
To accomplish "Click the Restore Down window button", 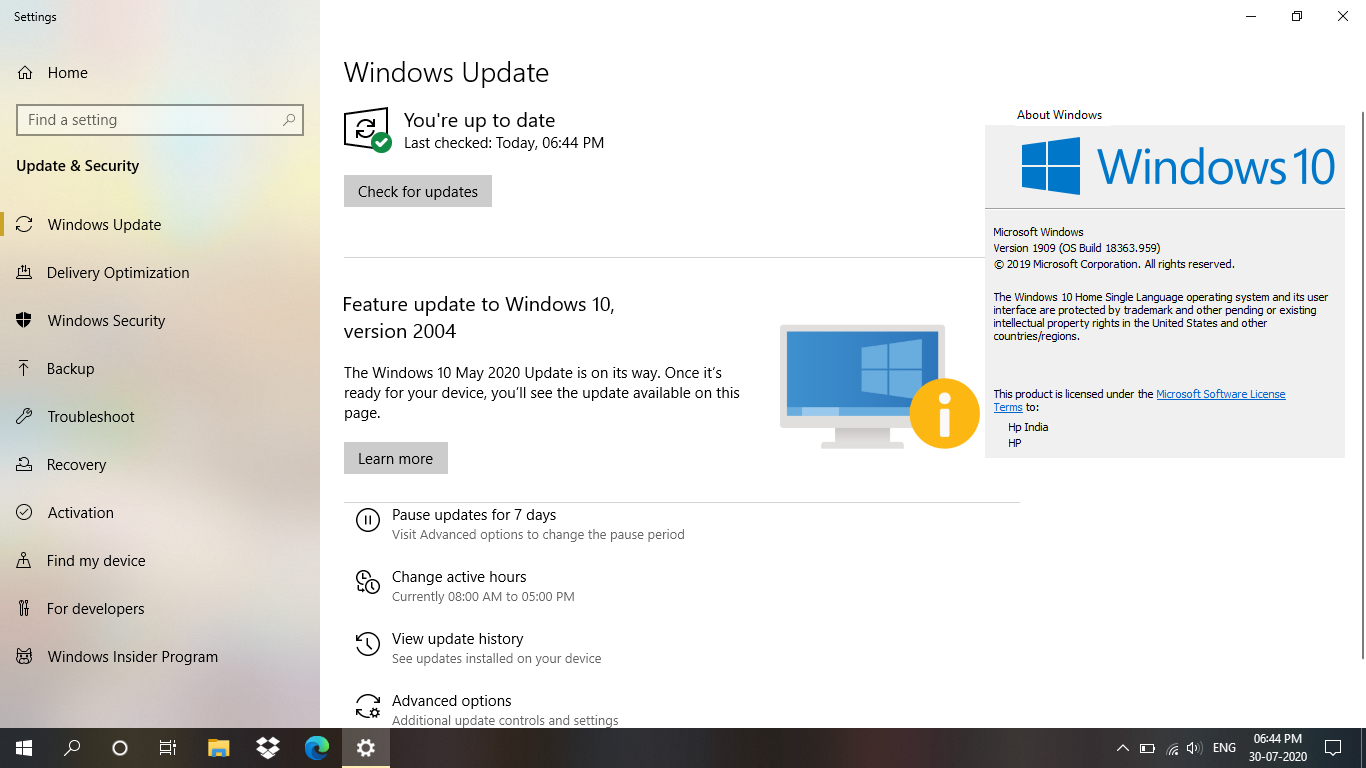I will tap(1297, 16).
